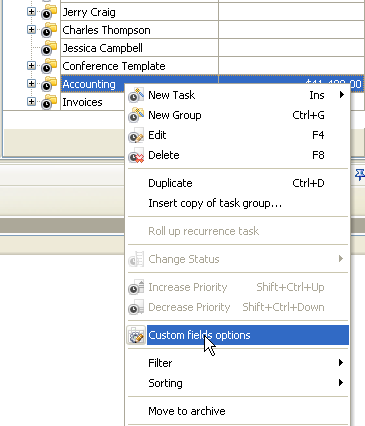Click the Conference Template folder icon
Image resolution: width=365 pixels, height=426 pixels.
click(x=49, y=66)
